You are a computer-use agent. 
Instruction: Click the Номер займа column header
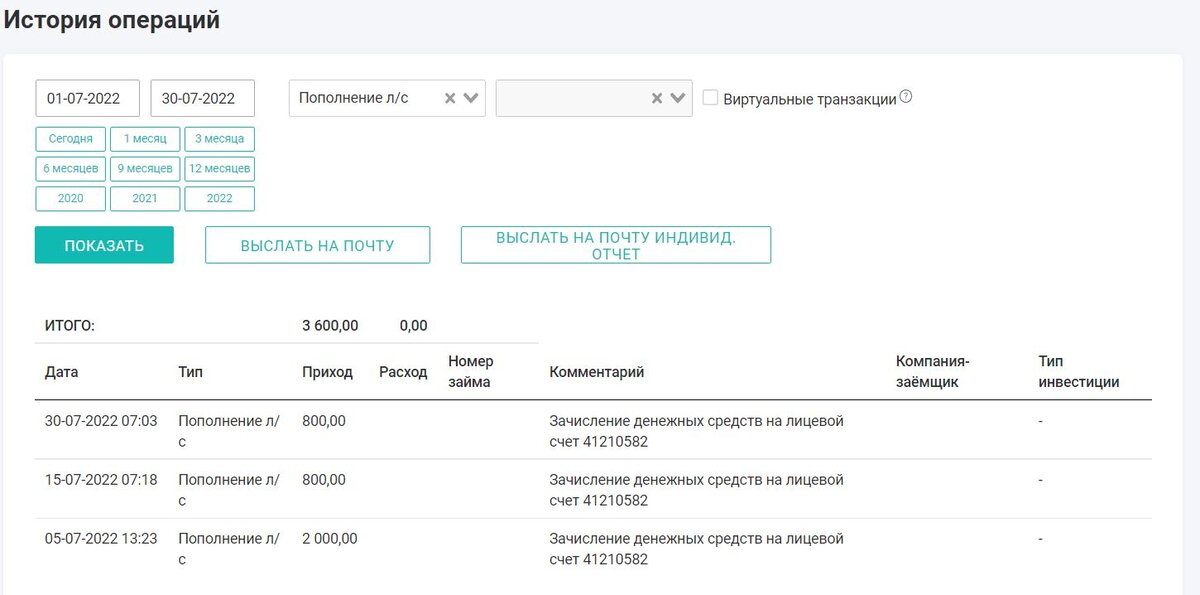pos(471,371)
